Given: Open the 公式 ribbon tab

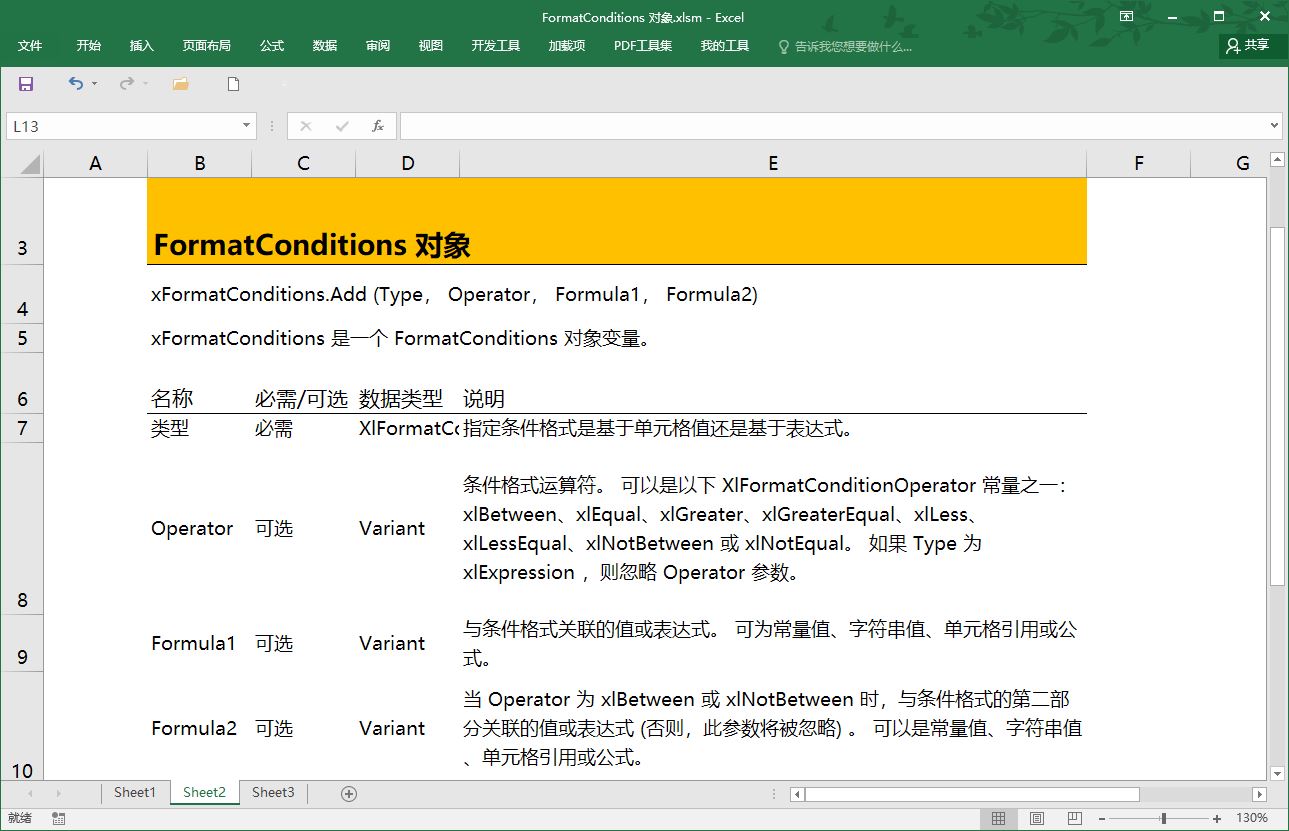Looking at the screenshot, I should click(271, 44).
